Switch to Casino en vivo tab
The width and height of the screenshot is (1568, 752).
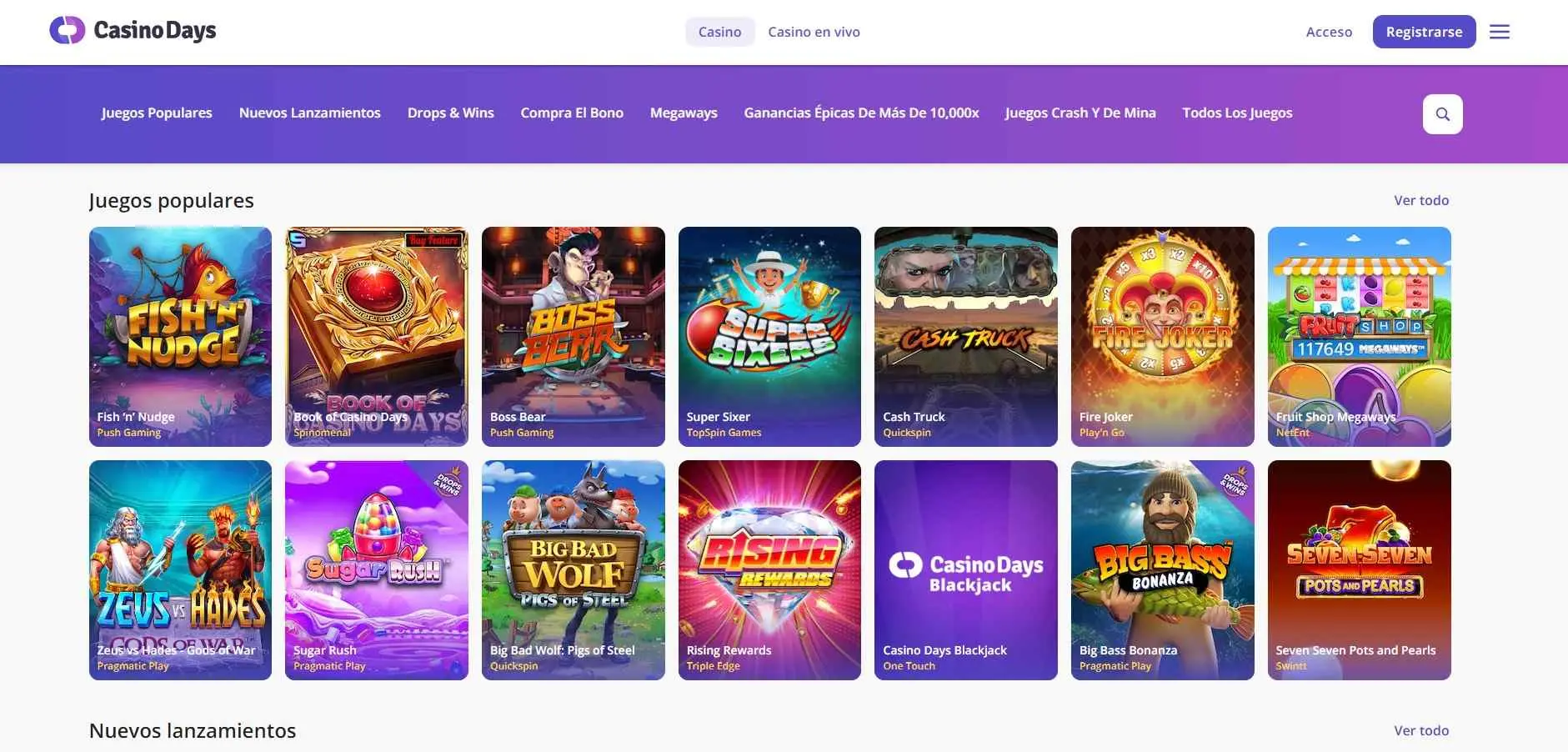[x=814, y=32]
